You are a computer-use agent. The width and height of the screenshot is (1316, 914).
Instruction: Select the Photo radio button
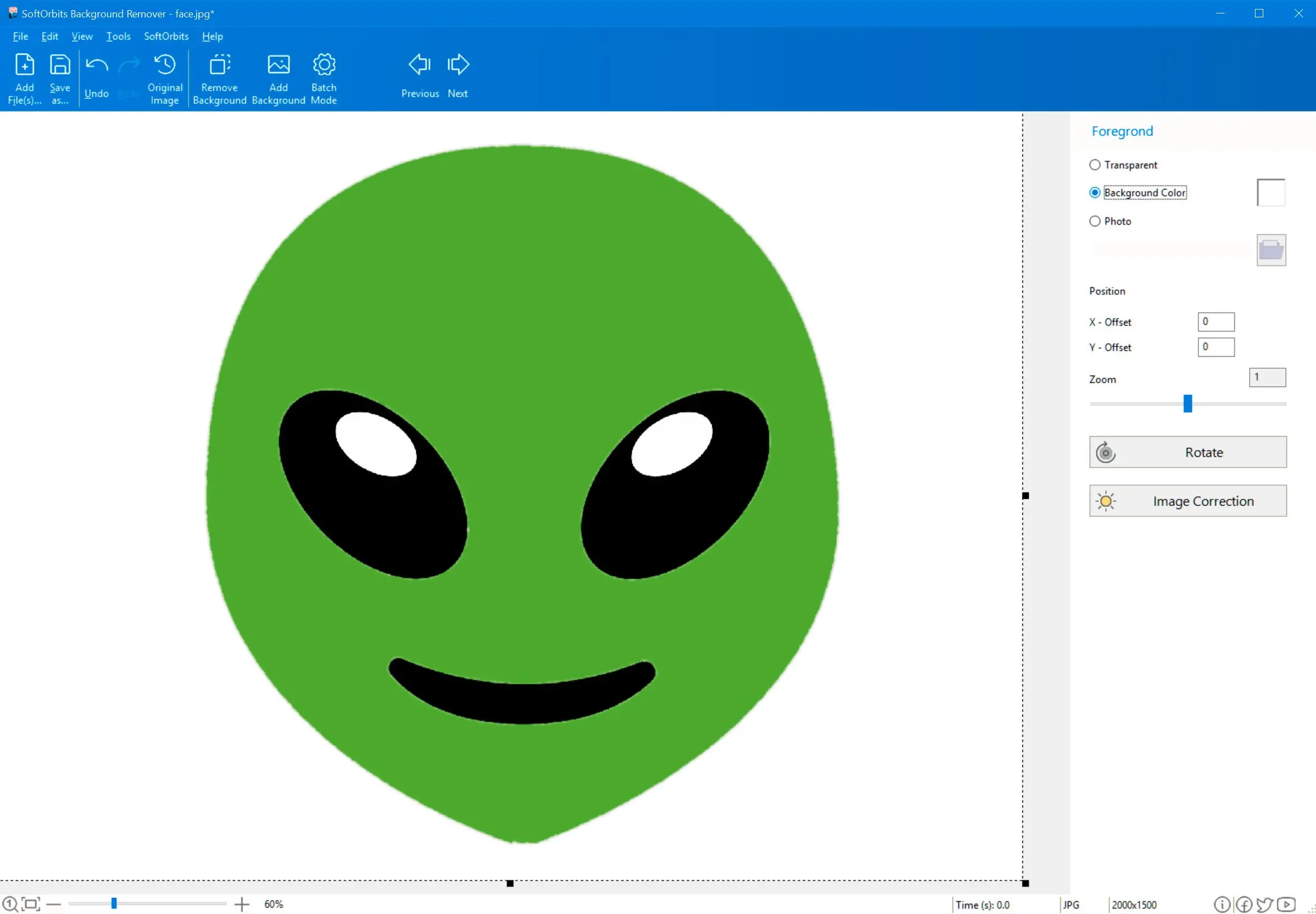tap(1095, 221)
